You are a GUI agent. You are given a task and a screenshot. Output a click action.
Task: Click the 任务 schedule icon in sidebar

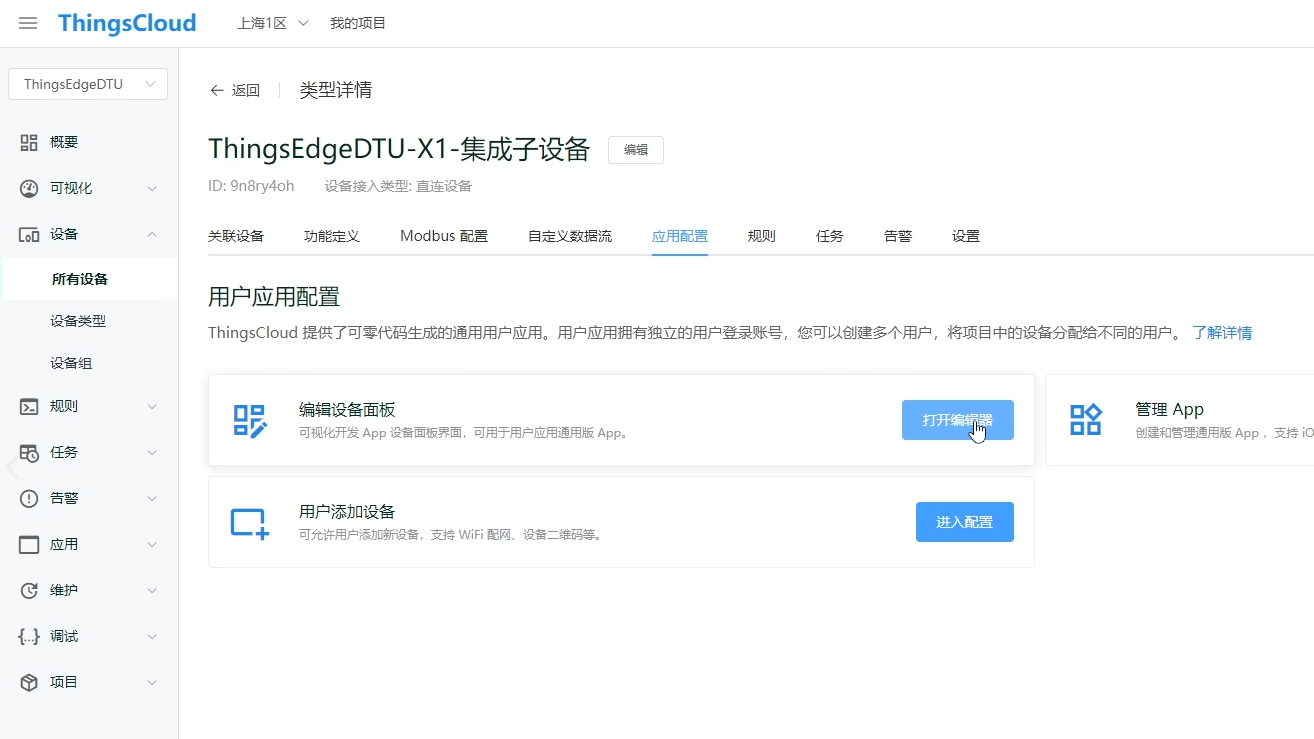(29, 452)
